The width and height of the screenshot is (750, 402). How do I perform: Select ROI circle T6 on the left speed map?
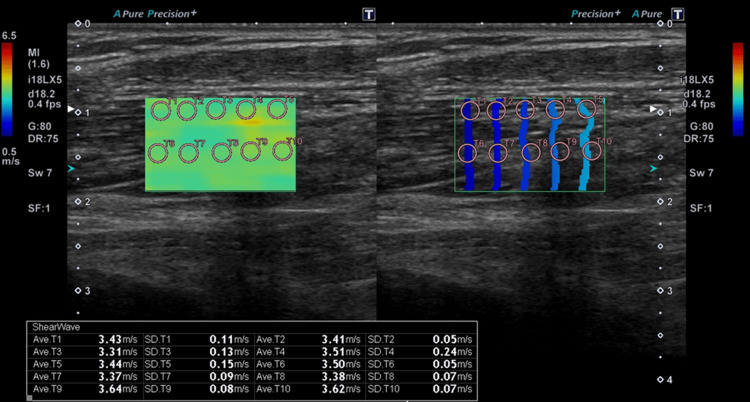click(158, 153)
